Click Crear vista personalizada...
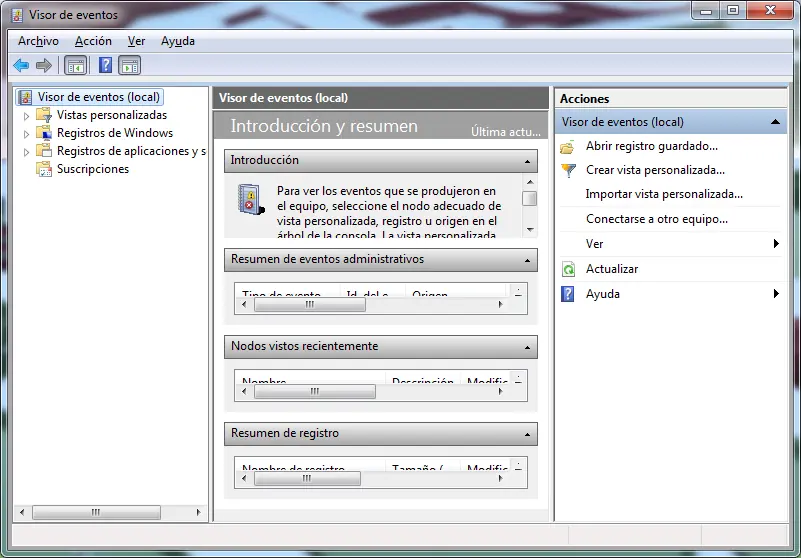Viewport: 801px width, 558px height. (655, 170)
